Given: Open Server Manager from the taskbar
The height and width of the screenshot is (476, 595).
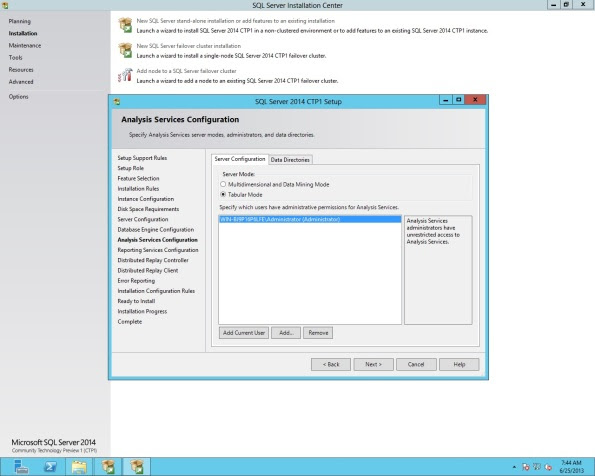Looking at the screenshot, I should point(21,467).
